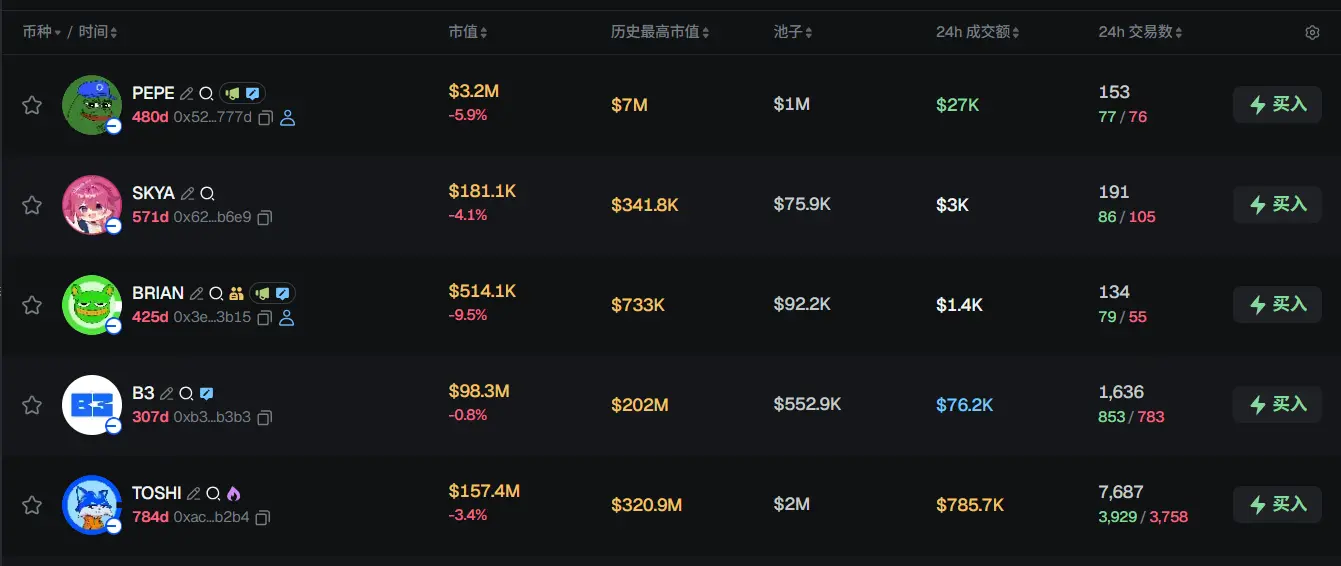
Task: Sort by 历史最高市值 header
Action: (660, 32)
